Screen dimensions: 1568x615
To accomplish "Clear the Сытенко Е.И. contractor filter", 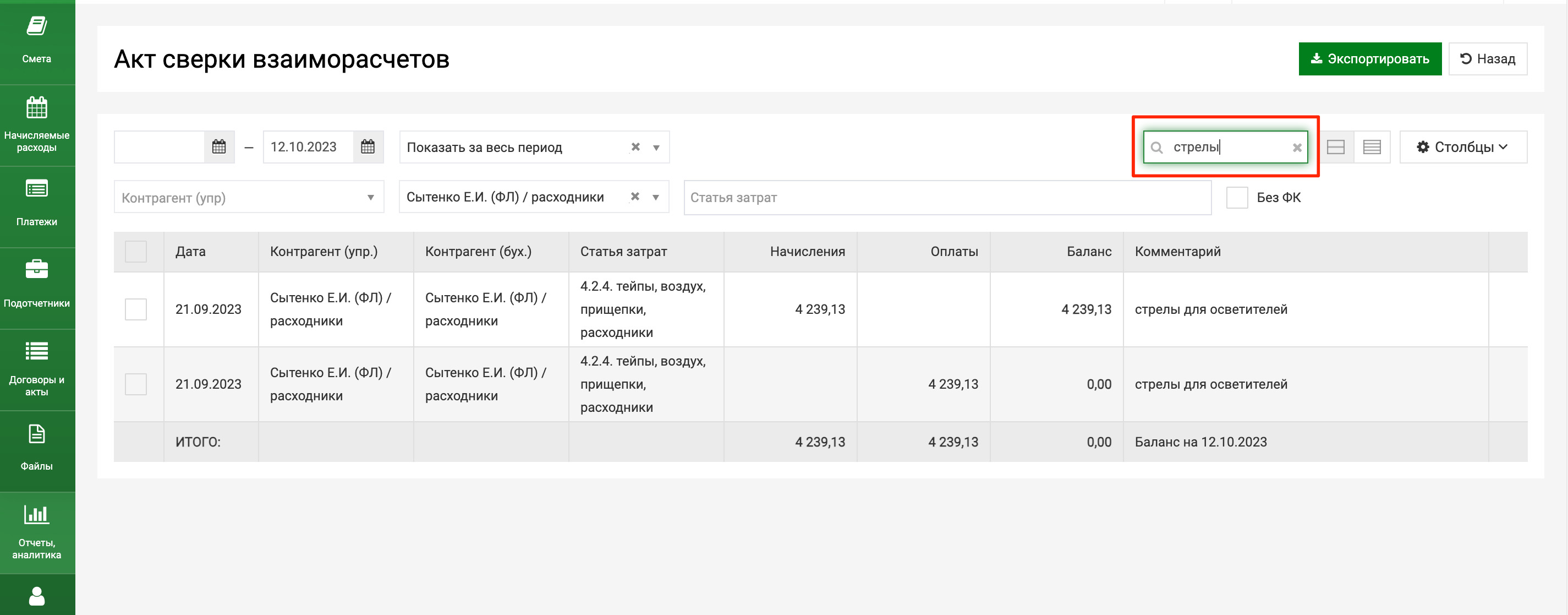I will (635, 197).
